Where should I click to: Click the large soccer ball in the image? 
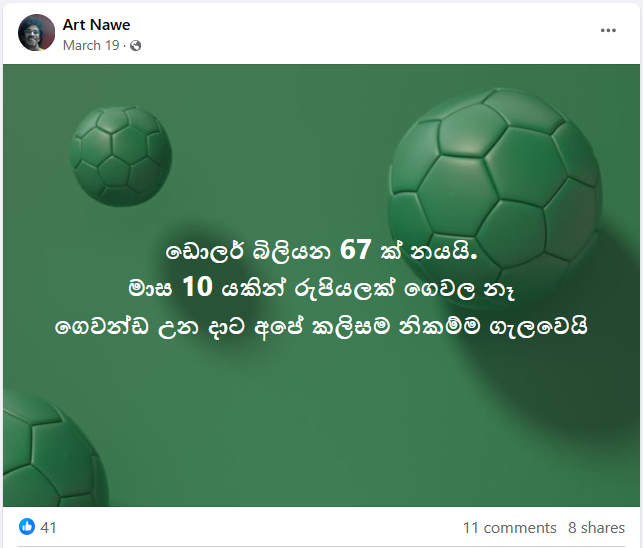[495, 197]
